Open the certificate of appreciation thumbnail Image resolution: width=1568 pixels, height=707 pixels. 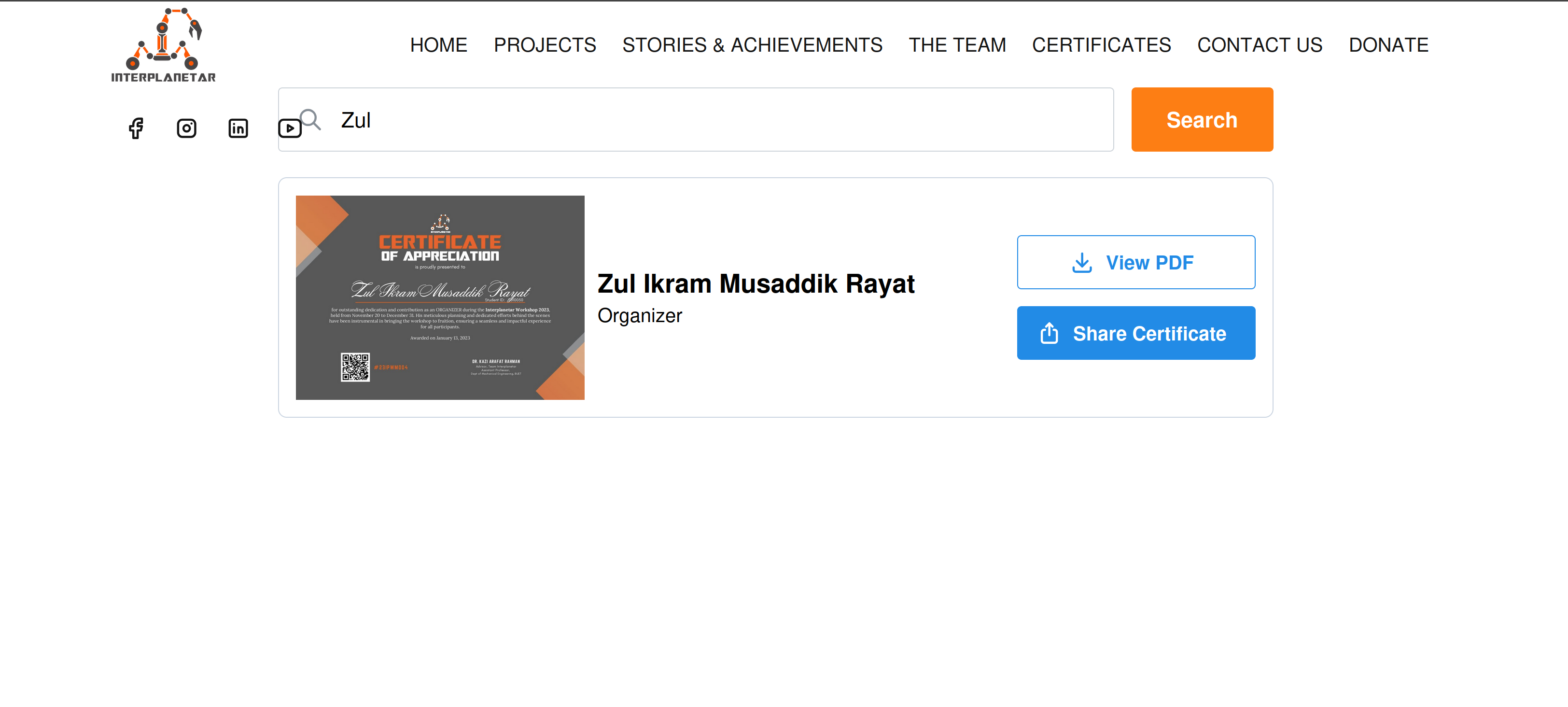tap(439, 298)
